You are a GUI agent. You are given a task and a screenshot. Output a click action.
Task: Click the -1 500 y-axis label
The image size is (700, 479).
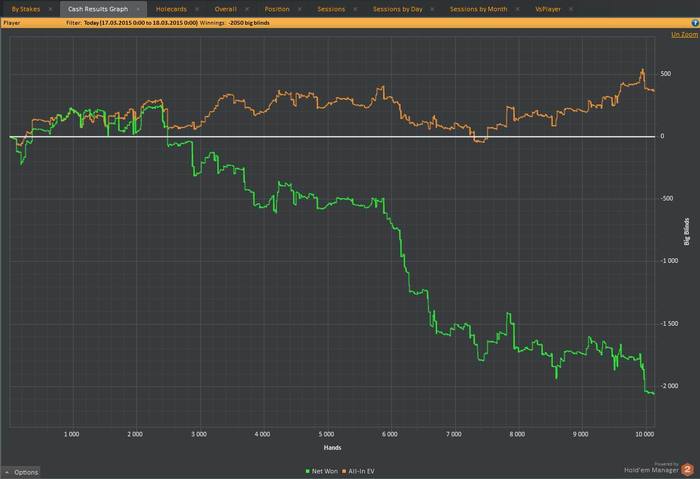coord(669,324)
